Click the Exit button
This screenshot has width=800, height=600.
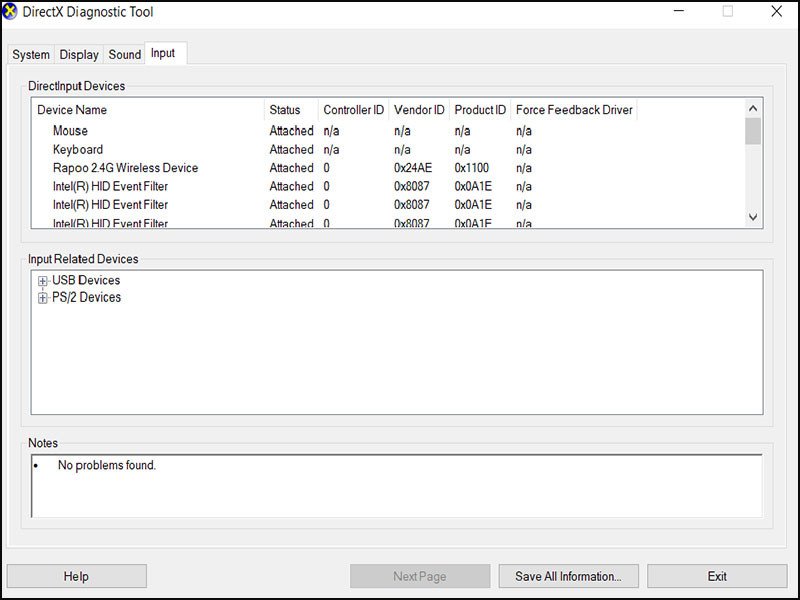pos(717,576)
